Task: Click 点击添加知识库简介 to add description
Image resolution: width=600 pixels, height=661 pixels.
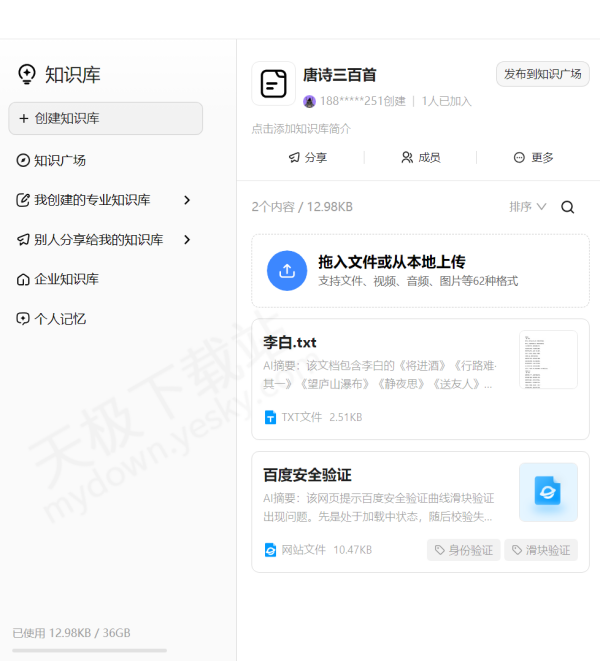Action: coord(301,129)
